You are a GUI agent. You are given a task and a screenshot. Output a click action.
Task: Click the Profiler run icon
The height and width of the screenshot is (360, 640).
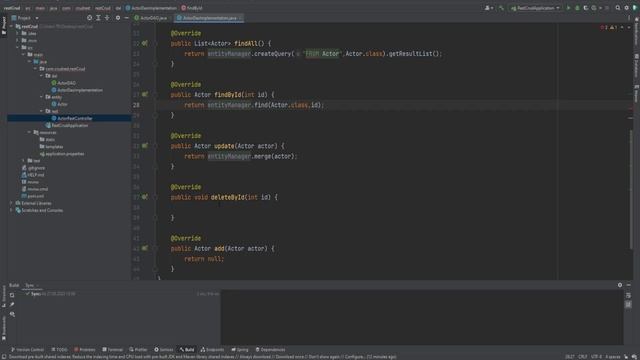(595, 8)
